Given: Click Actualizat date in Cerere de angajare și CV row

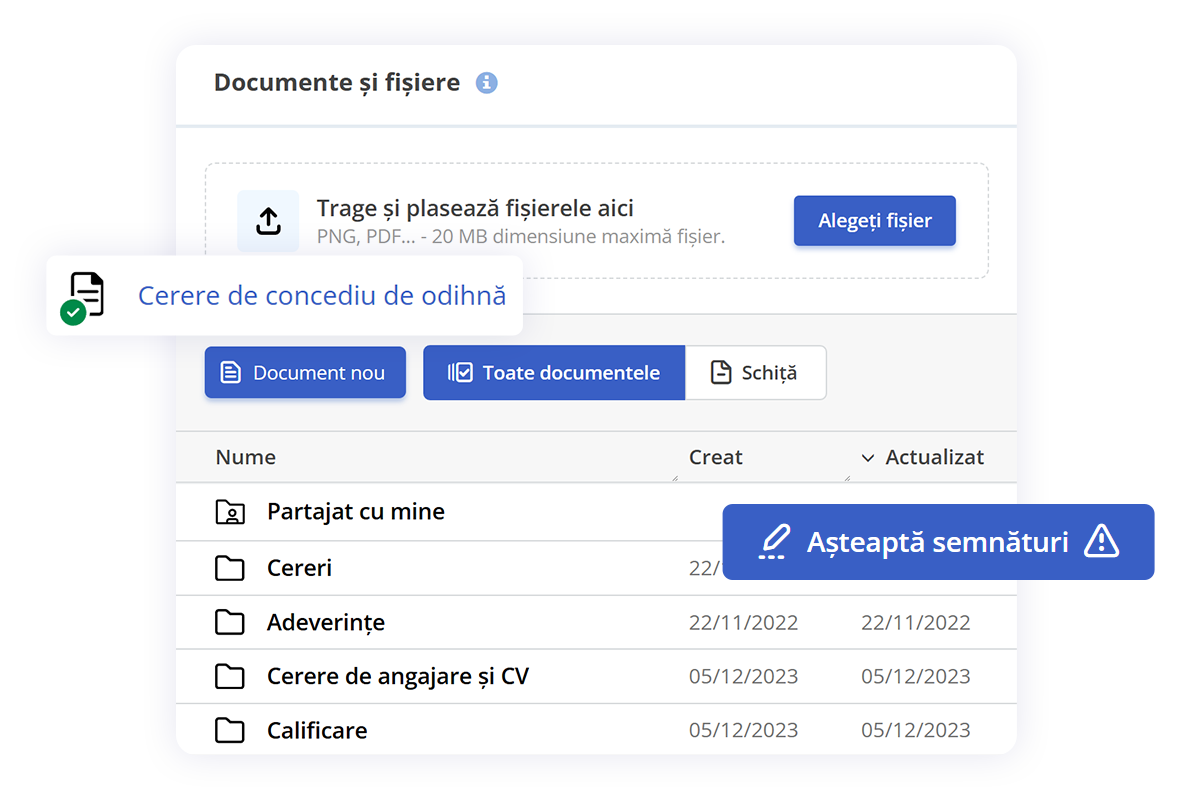Looking at the screenshot, I should [916, 677].
